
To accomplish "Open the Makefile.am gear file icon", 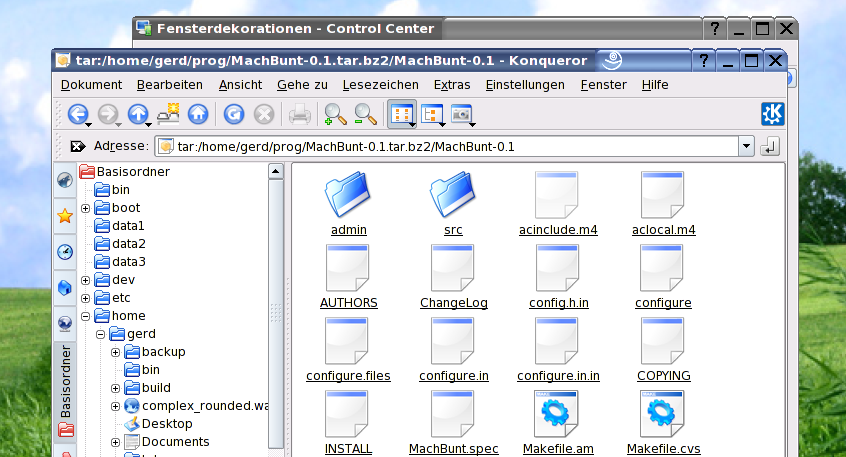I will 556,414.
